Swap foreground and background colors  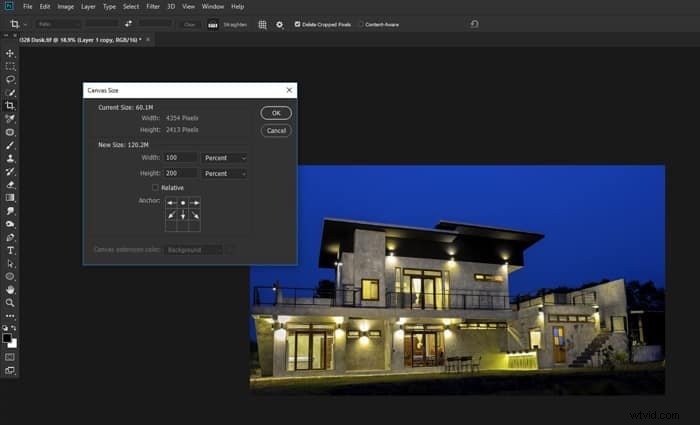point(14,328)
